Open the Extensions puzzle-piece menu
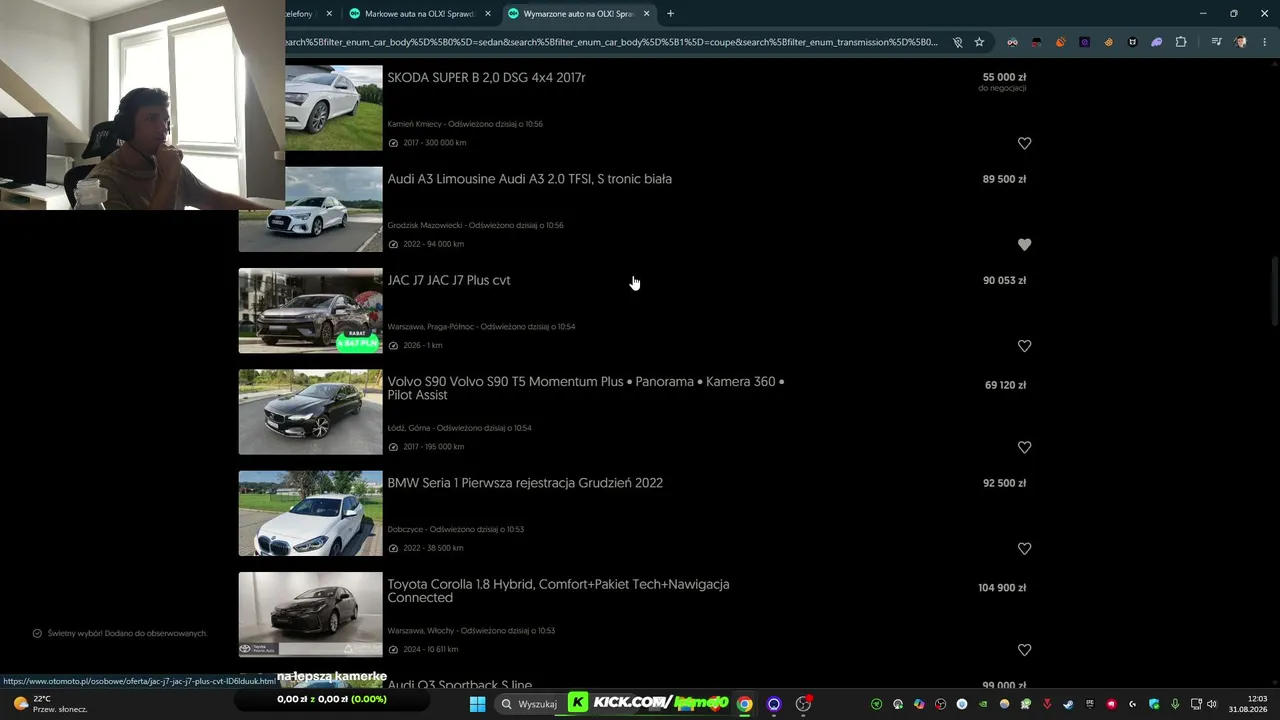This screenshot has height=720, width=1280. [x=1181, y=42]
